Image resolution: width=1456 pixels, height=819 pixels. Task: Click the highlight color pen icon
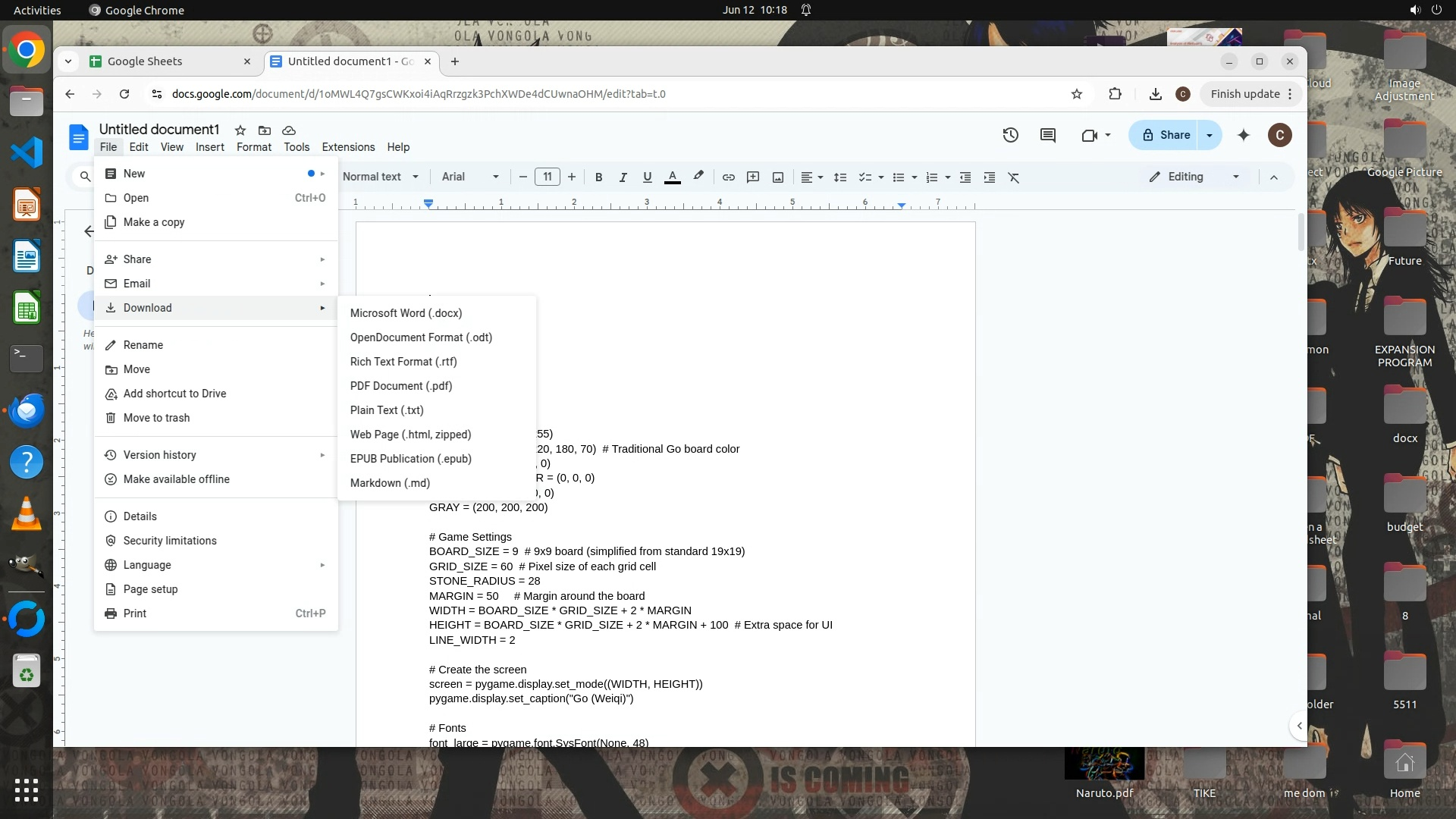pos(698,176)
